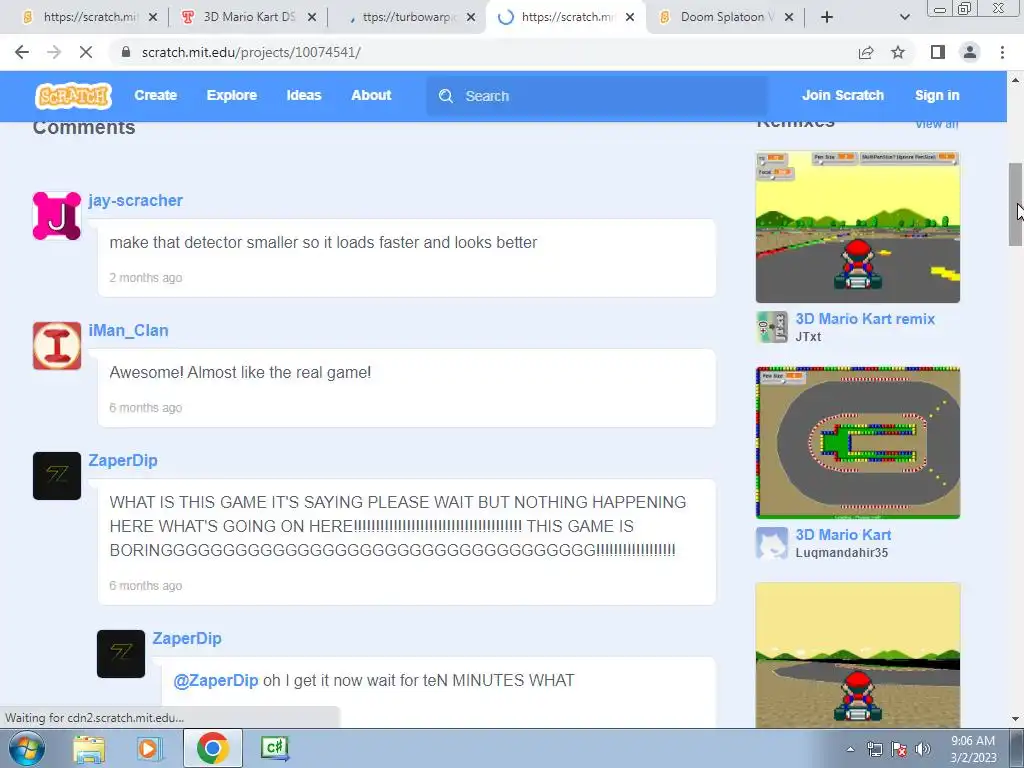Click the Scratch search field
This screenshot has width=1024, height=768.
coord(597,96)
